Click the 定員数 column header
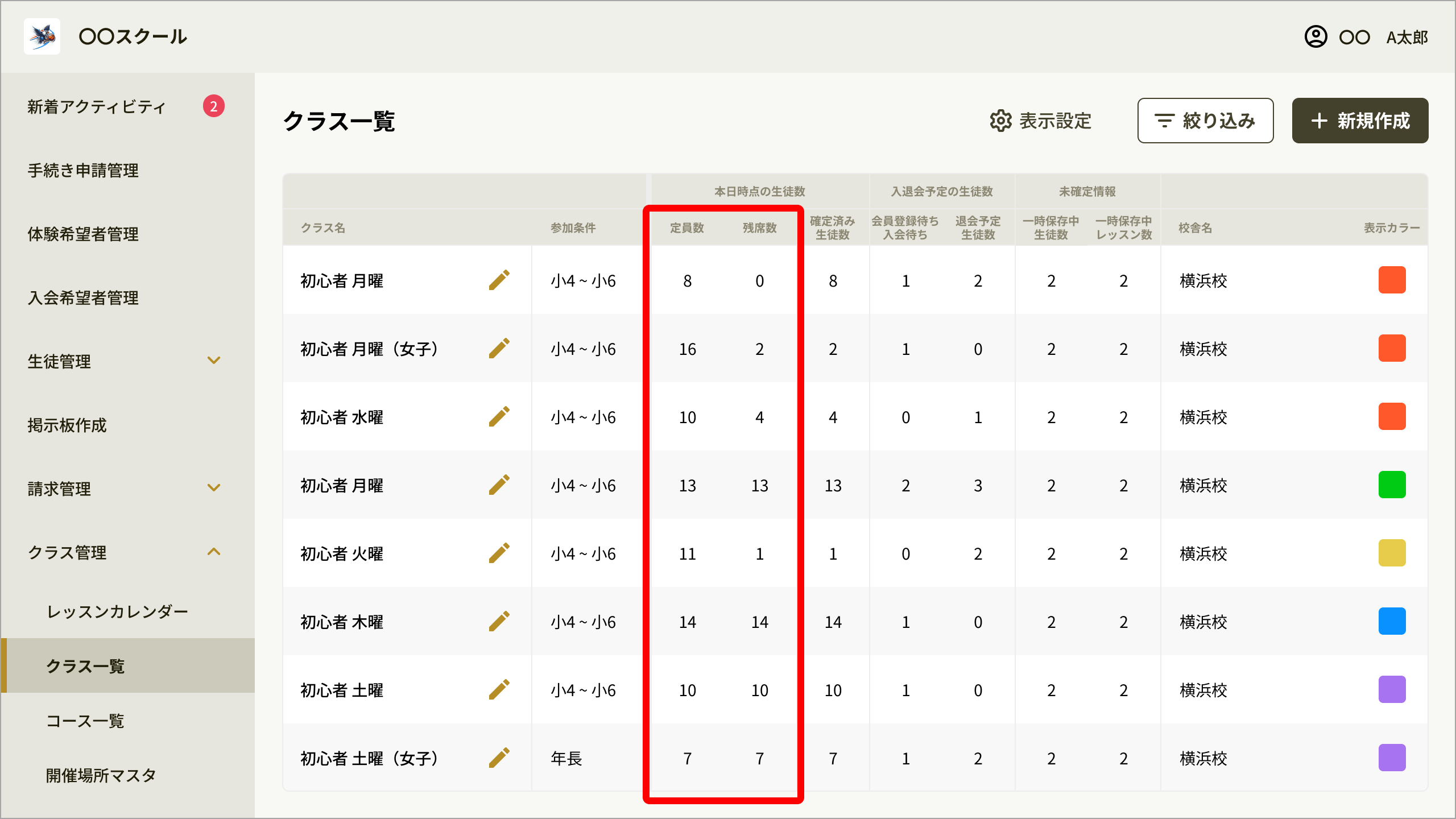The width and height of the screenshot is (1456, 819). (687, 227)
